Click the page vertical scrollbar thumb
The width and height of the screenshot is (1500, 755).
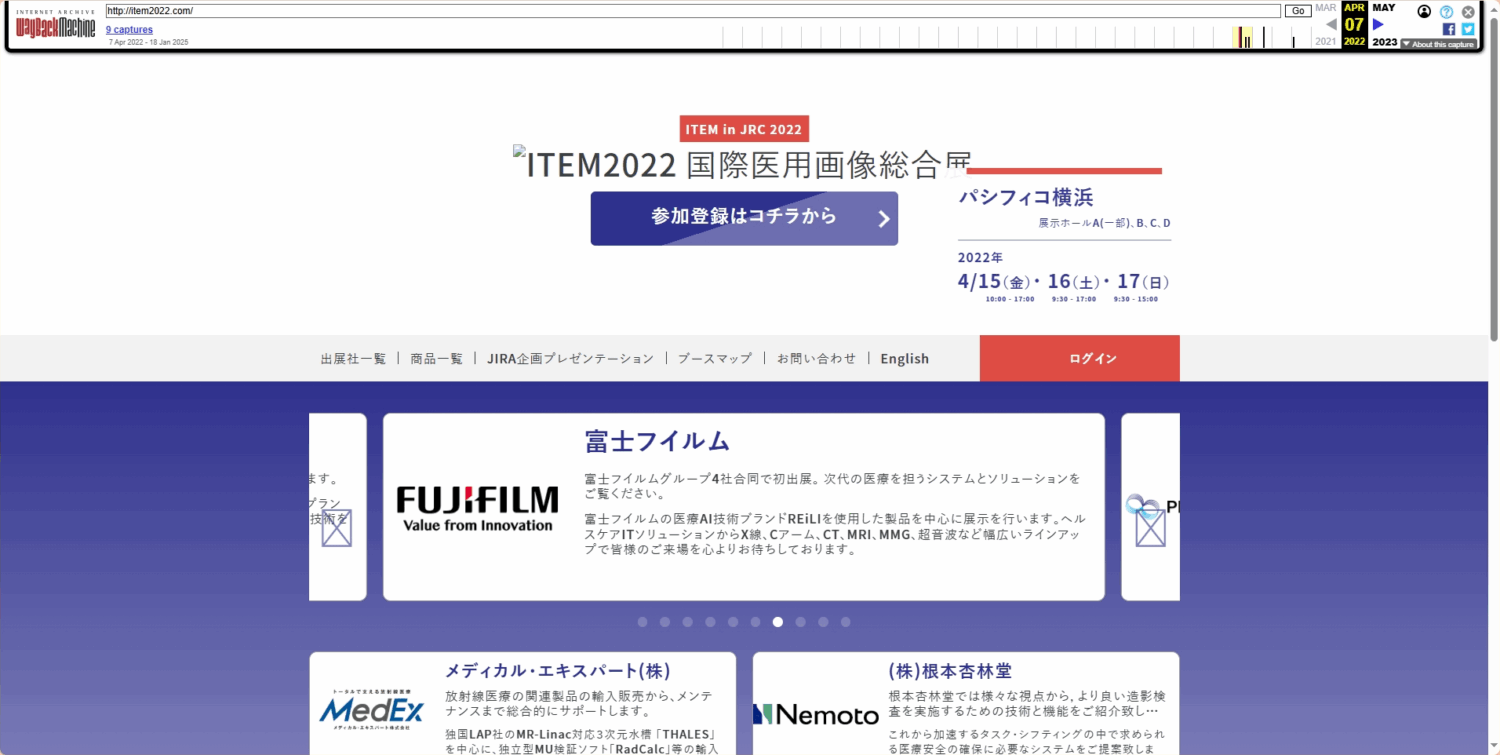click(x=1494, y=178)
